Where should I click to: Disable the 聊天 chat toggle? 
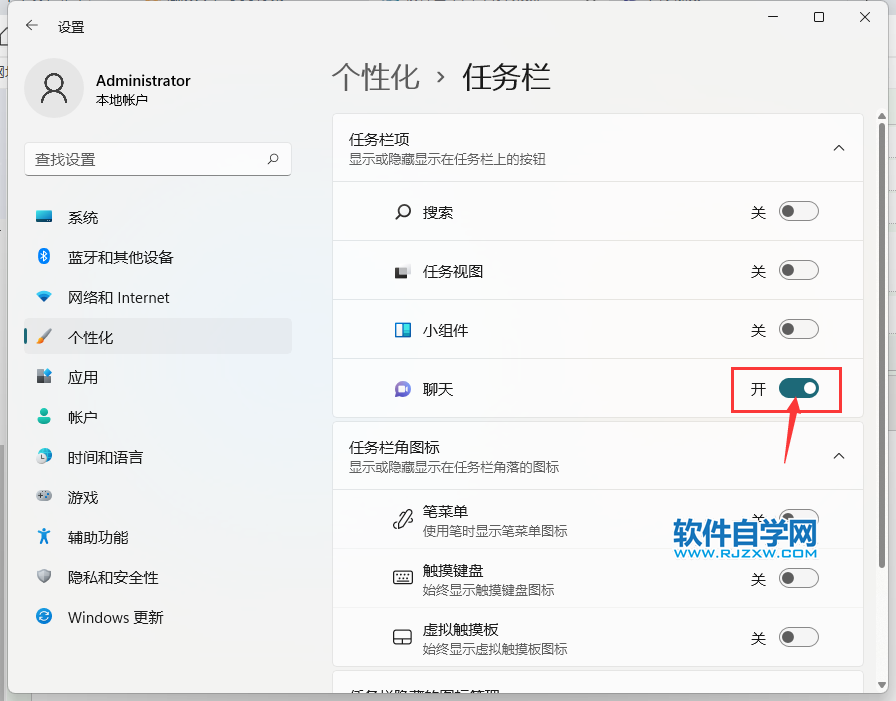(798, 389)
